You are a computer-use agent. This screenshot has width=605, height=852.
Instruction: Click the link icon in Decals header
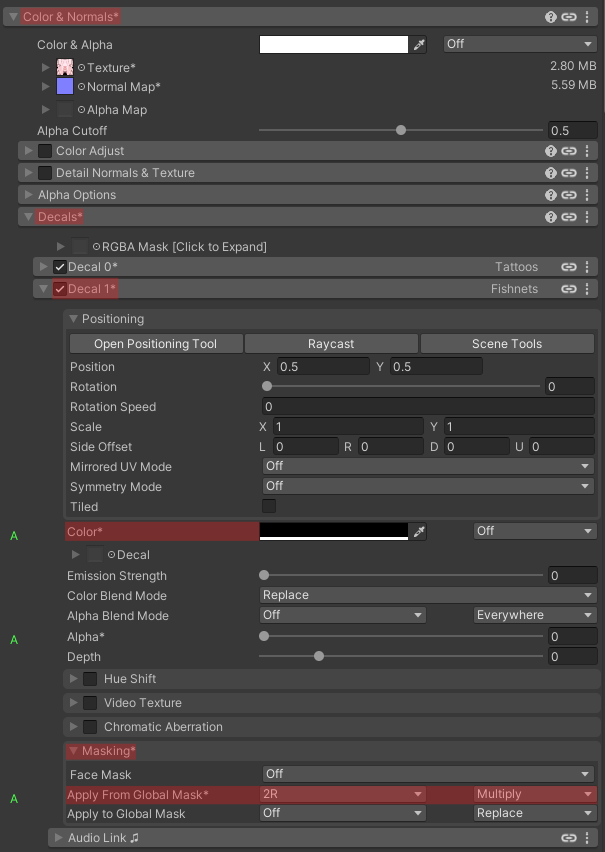pyautogui.click(x=569, y=217)
